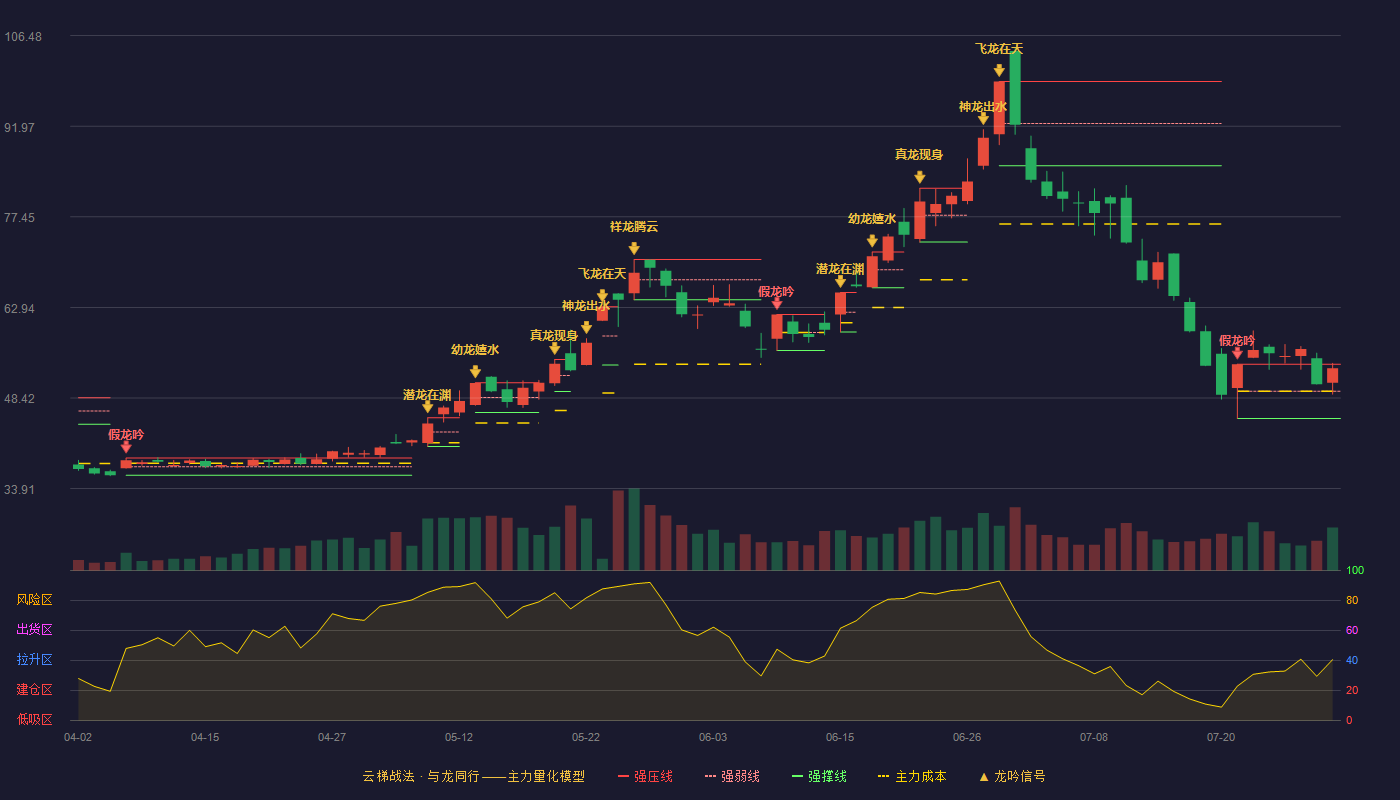Screen dimensions: 1400x800
Task: Toggle the 主力成本 legend series
Action: click(x=912, y=776)
